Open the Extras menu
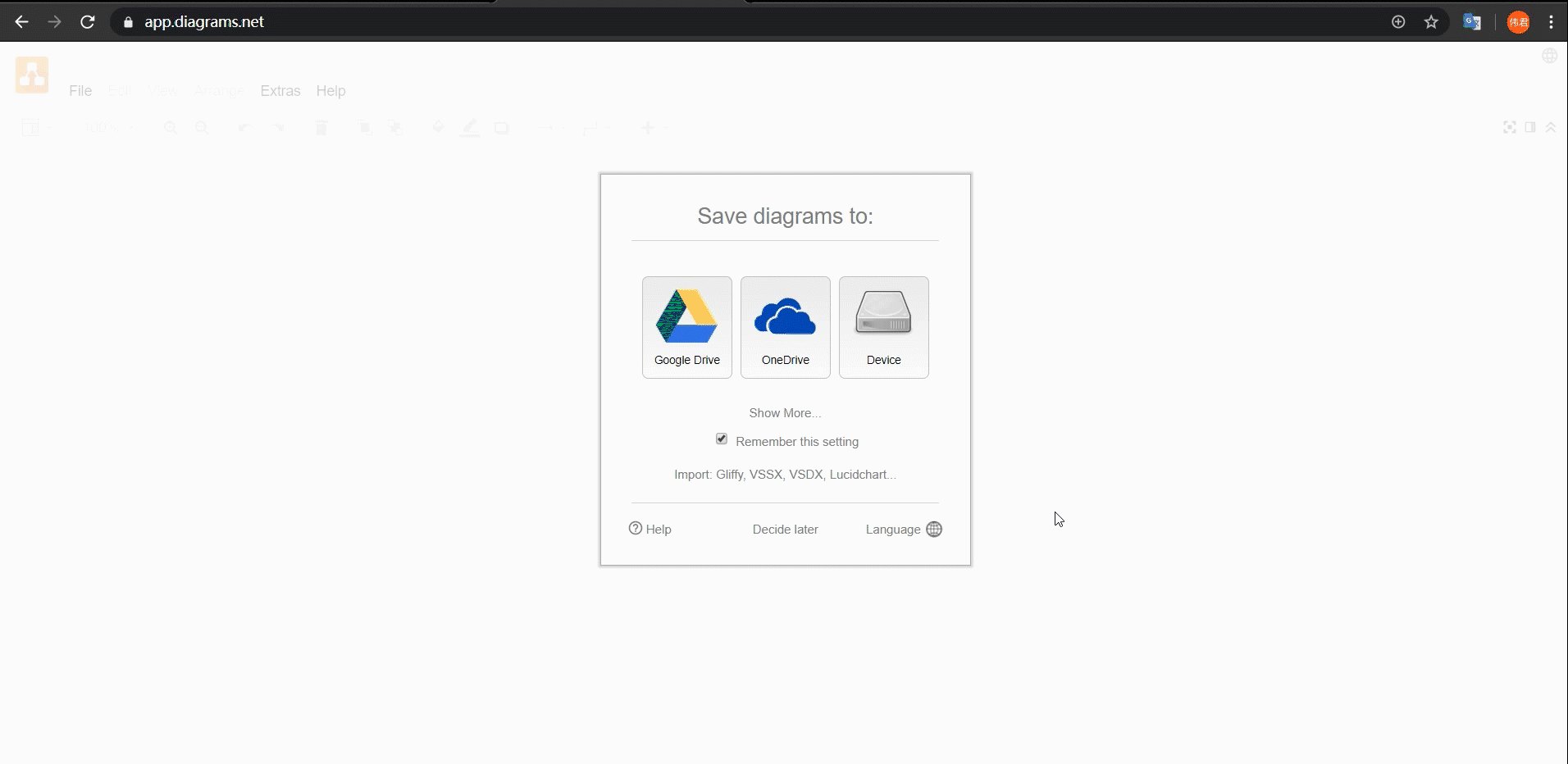Image resolution: width=1568 pixels, height=764 pixels. coord(280,91)
